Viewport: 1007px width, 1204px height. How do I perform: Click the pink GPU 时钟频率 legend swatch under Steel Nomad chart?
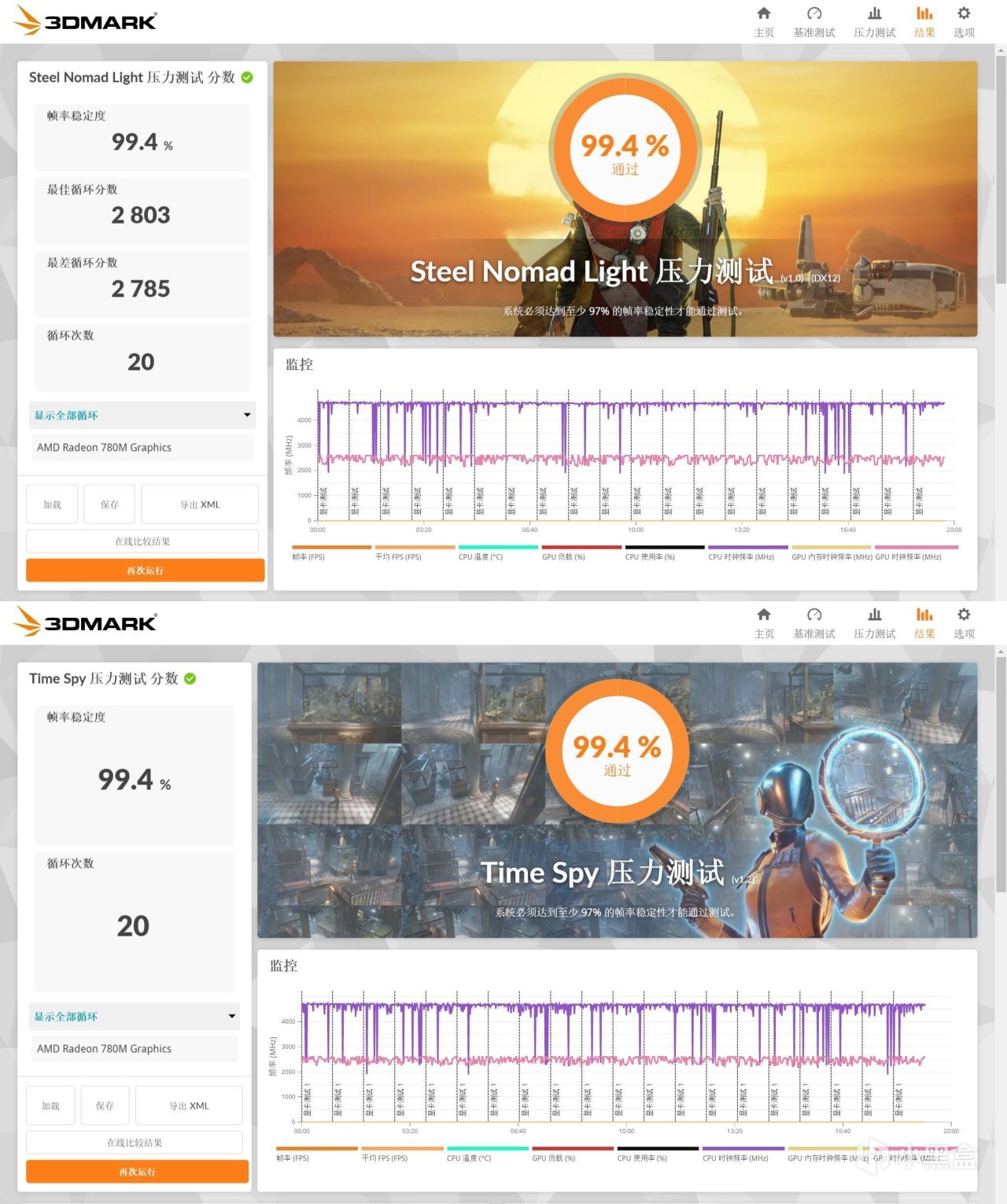coord(917,547)
